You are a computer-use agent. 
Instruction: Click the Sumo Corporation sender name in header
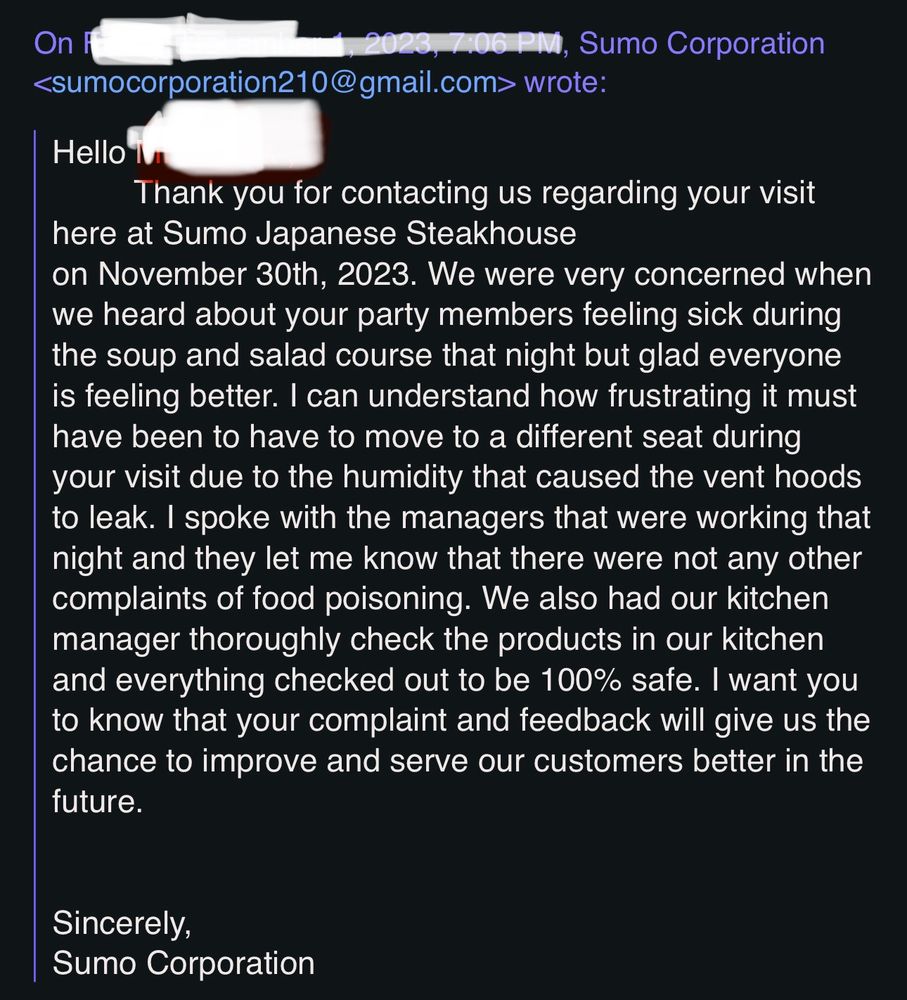click(702, 44)
